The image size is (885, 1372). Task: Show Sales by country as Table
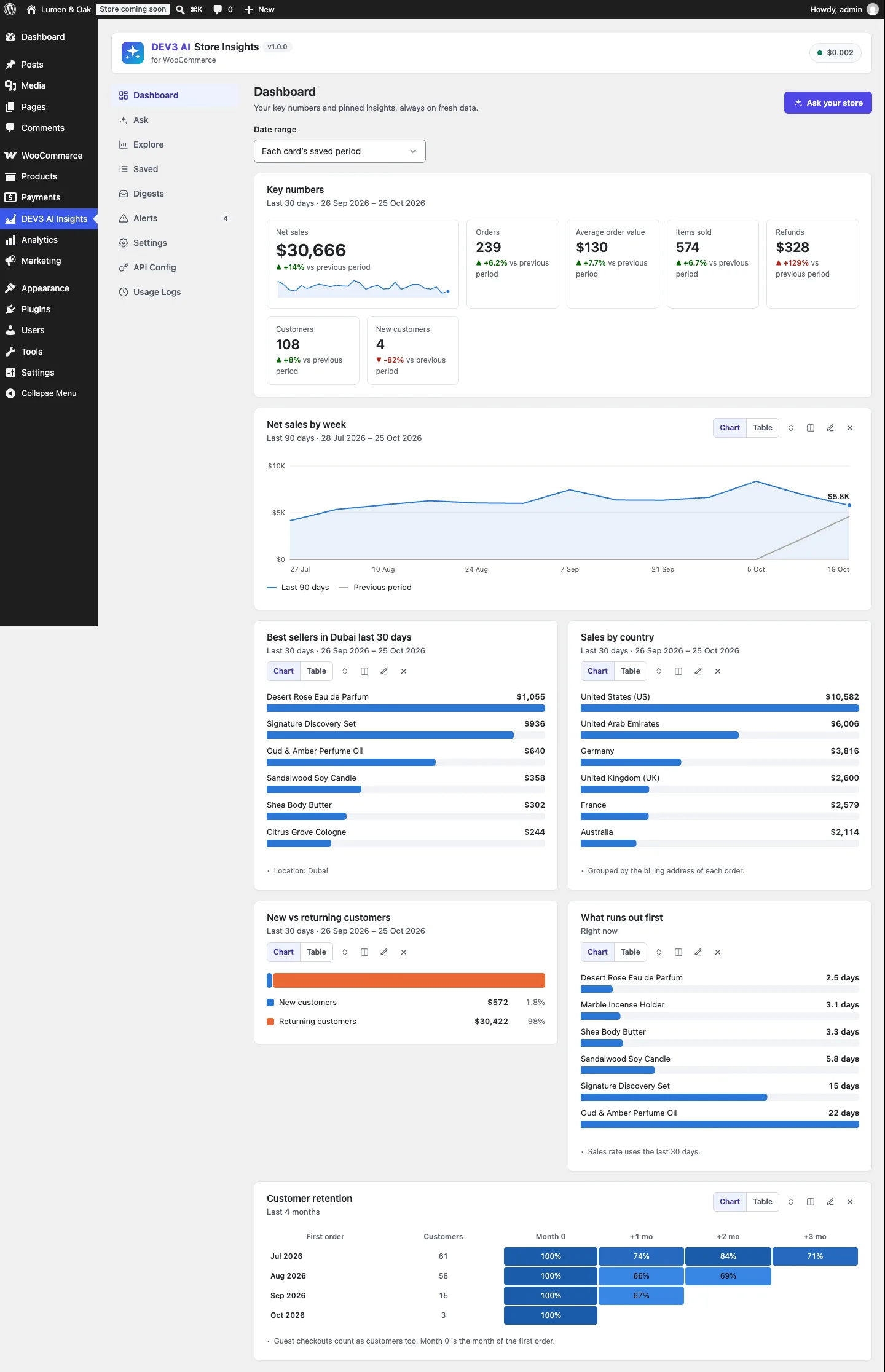[631, 671]
